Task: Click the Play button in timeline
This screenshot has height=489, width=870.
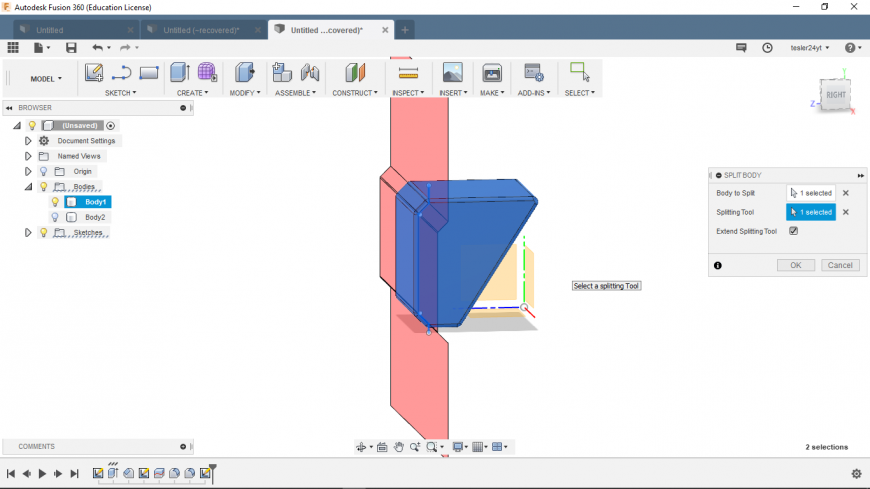Action: click(42, 473)
